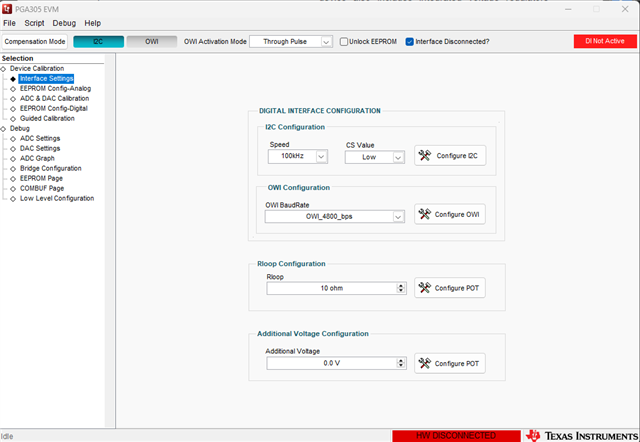Click the DIGITAL INTERFACE CONFIGURATION heading

tap(320, 111)
